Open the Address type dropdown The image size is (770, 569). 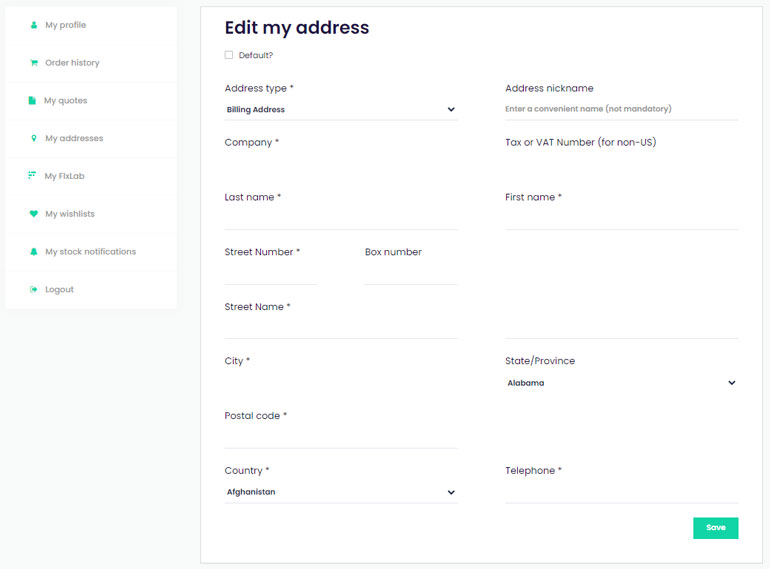click(x=341, y=109)
